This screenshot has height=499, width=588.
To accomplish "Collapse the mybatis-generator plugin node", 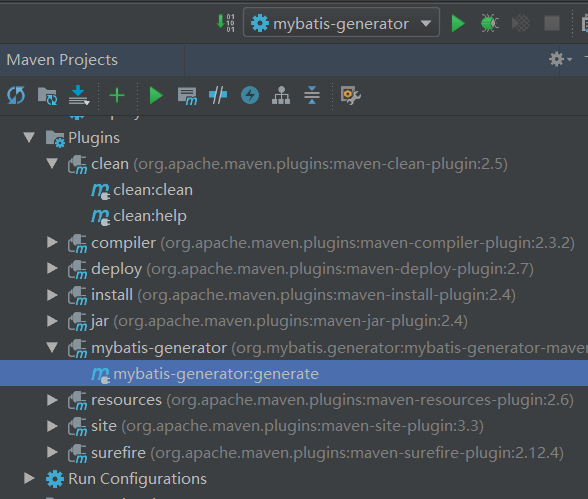I will tap(52, 347).
